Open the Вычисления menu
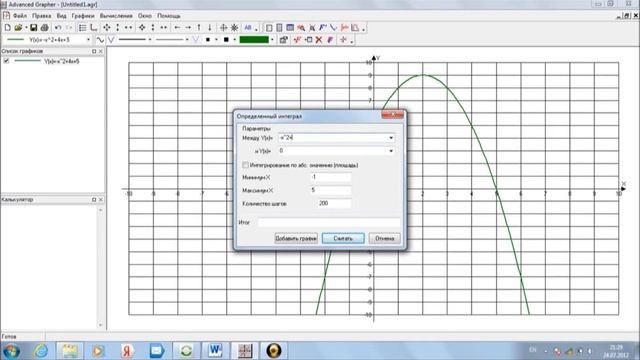The height and width of the screenshot is (360, 640). pyautogui.click(x=116, y=16)
